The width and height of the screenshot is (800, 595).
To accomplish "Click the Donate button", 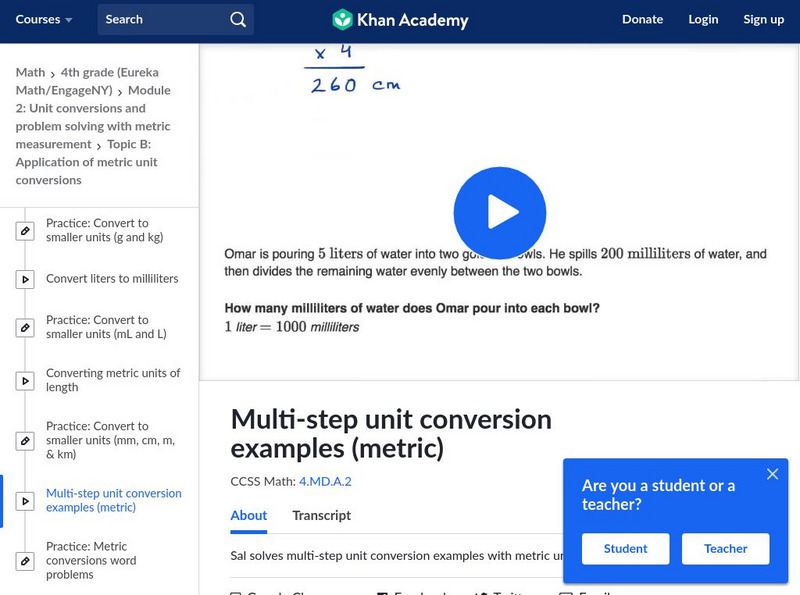I will point(642,19).
